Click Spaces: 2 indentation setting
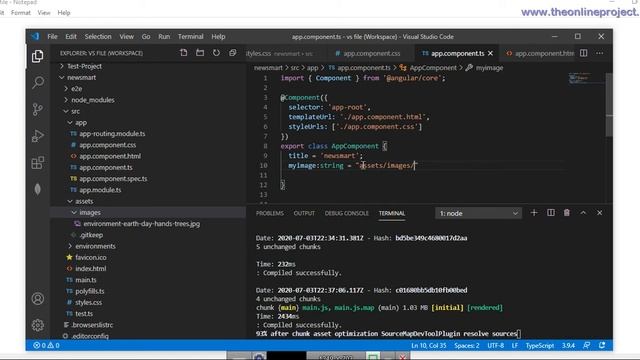 pos(467,345)
